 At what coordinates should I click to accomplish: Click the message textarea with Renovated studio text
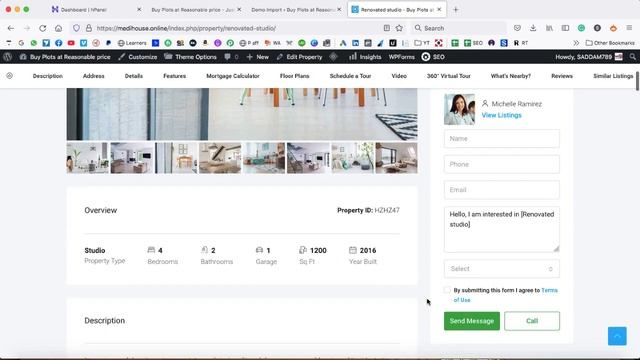click(x=502, y=229)
